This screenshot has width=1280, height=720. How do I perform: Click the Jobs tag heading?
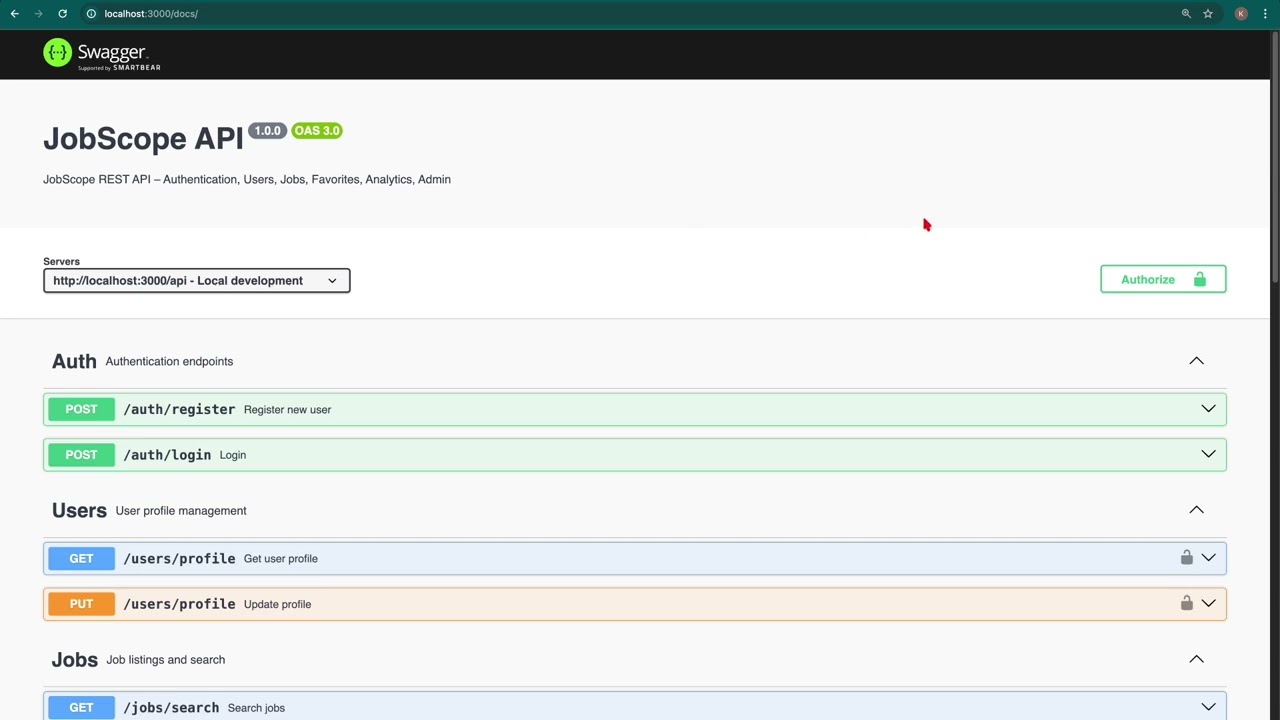(75, 659)
